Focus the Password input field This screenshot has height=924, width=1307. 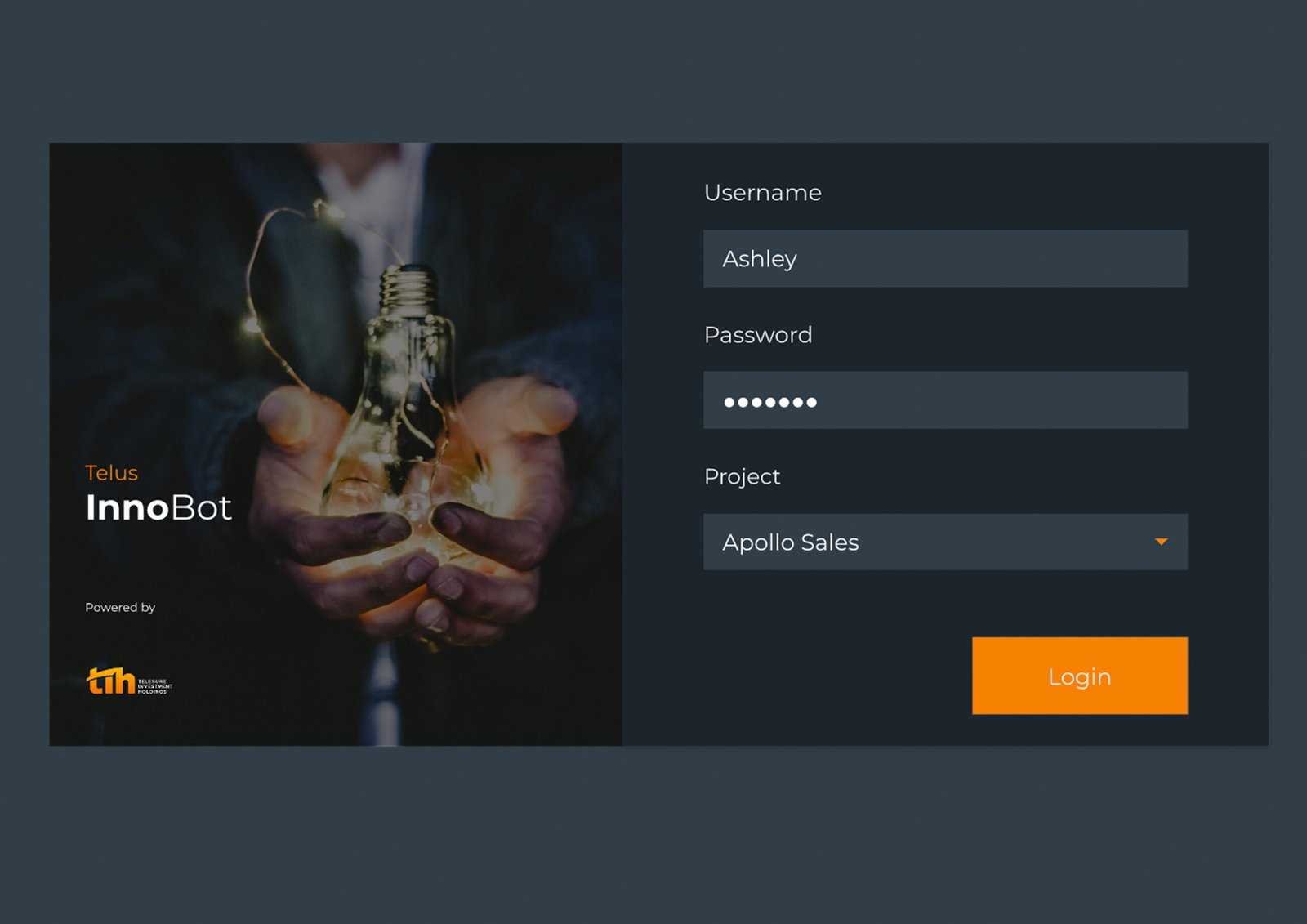coord(945,400)
